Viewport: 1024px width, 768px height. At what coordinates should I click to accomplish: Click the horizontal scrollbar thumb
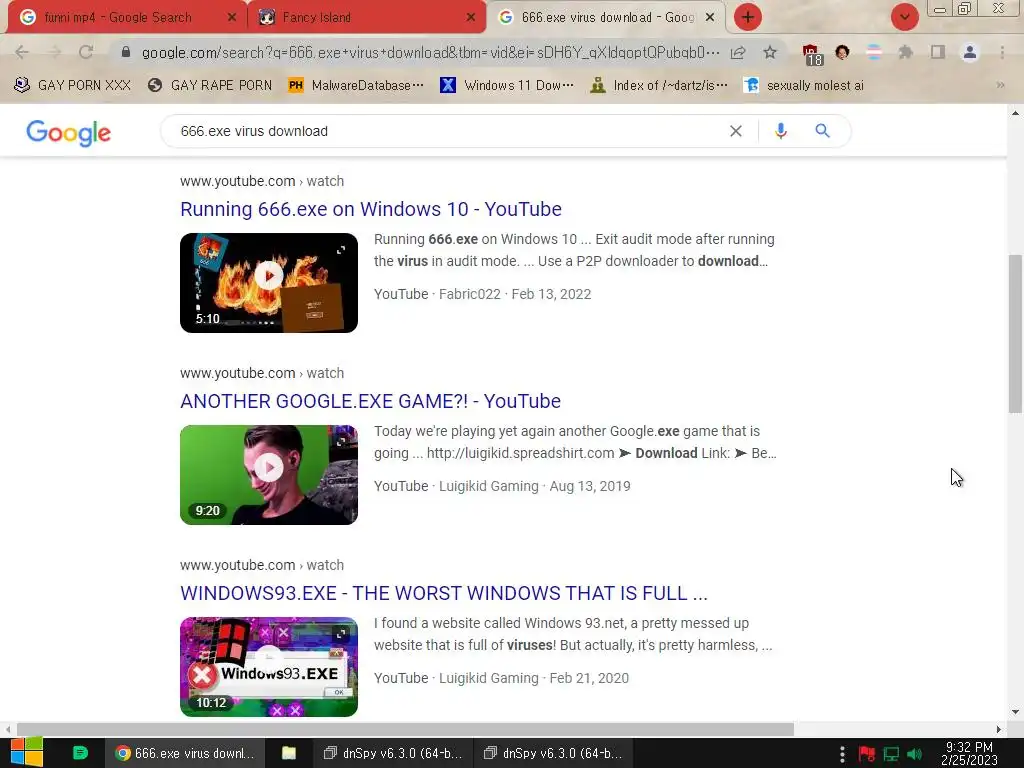point(405,729)
